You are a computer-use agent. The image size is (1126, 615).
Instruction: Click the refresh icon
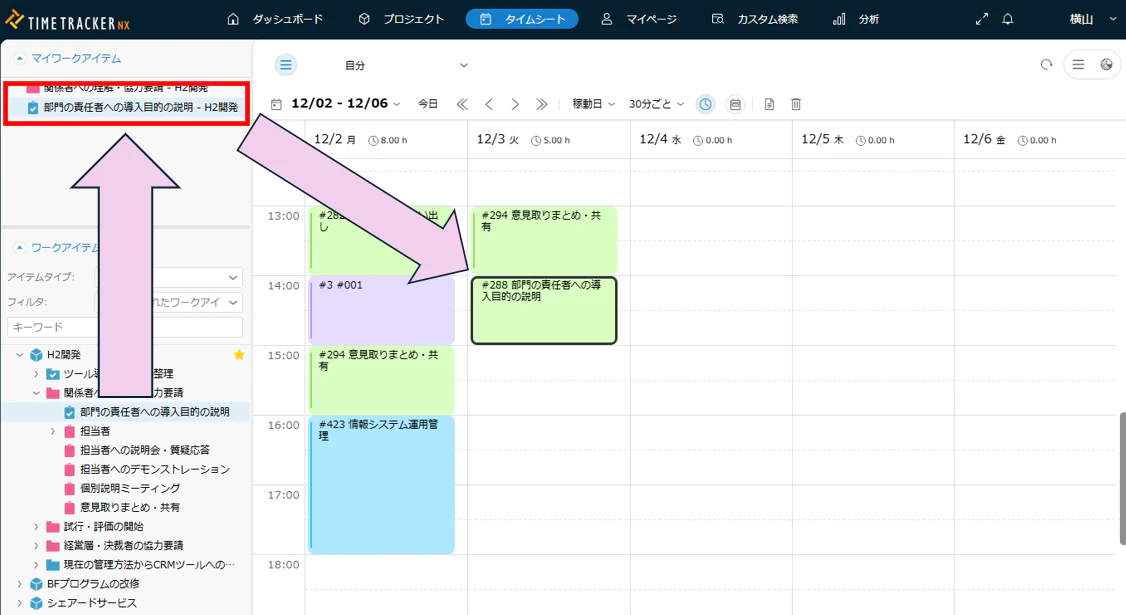pos(1046,65)
